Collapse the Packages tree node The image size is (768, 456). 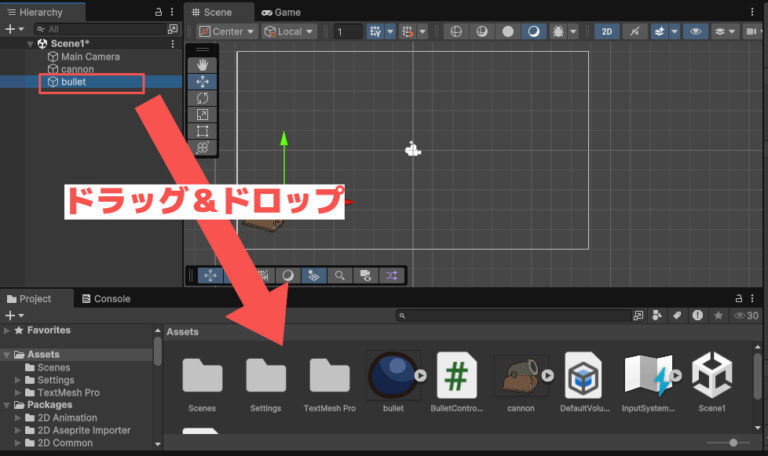tap(6, 405)
